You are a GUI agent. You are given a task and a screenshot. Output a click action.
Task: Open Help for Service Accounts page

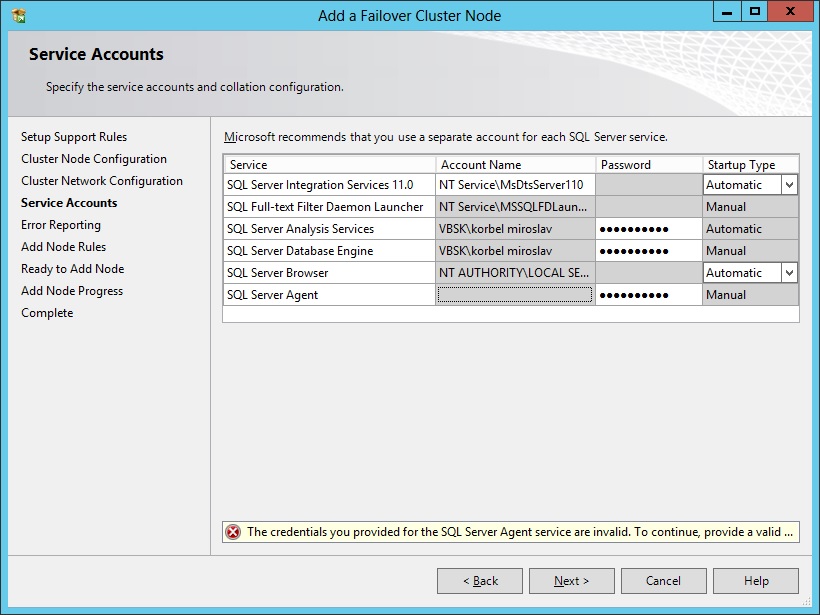coord(755,580)
